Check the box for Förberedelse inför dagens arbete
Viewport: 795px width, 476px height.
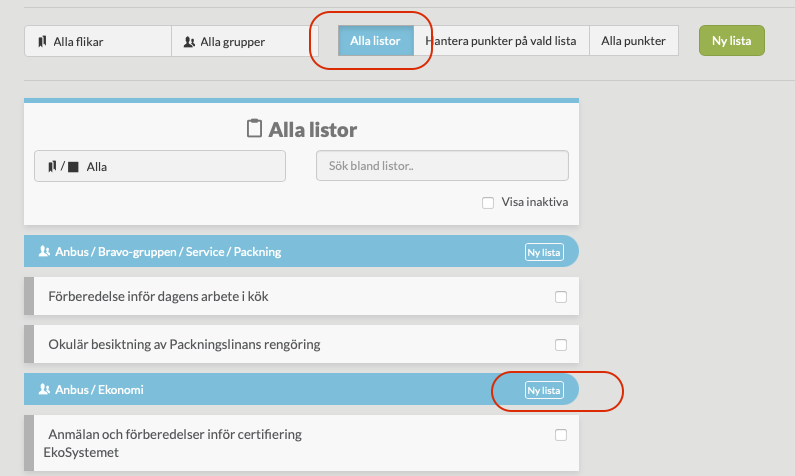click(x=560, y=297)
